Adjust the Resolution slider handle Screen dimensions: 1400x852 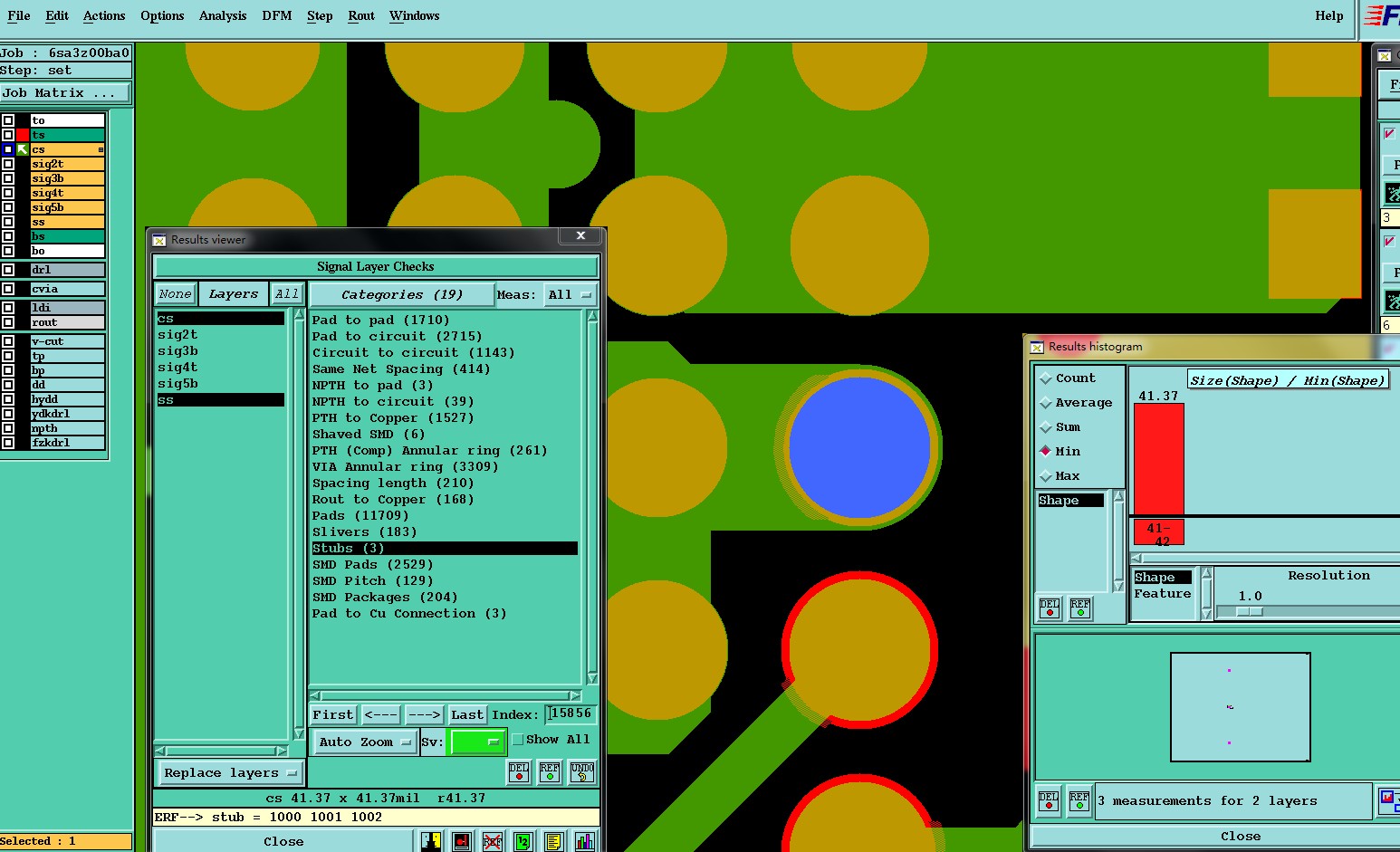(x=1250, y=612)
